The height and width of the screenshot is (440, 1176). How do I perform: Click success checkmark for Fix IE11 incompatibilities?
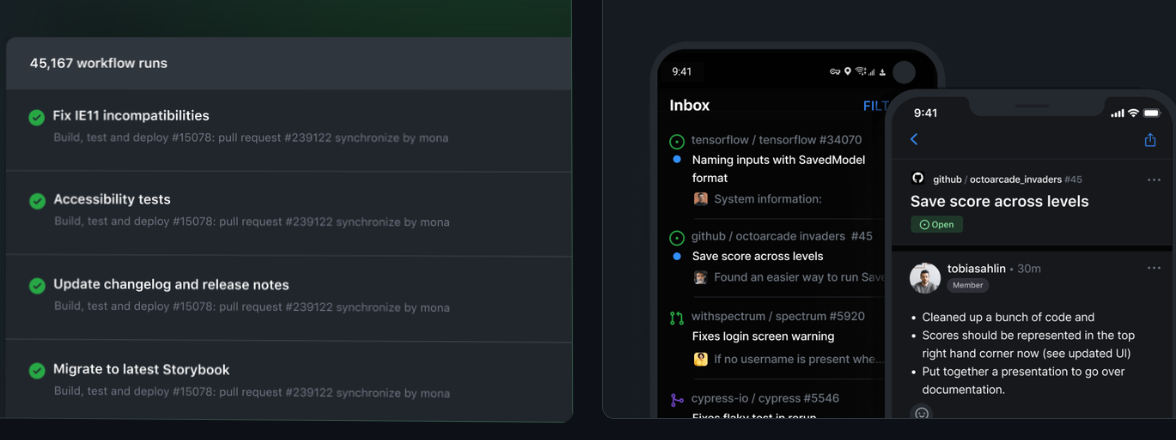(x=36, y=118)
